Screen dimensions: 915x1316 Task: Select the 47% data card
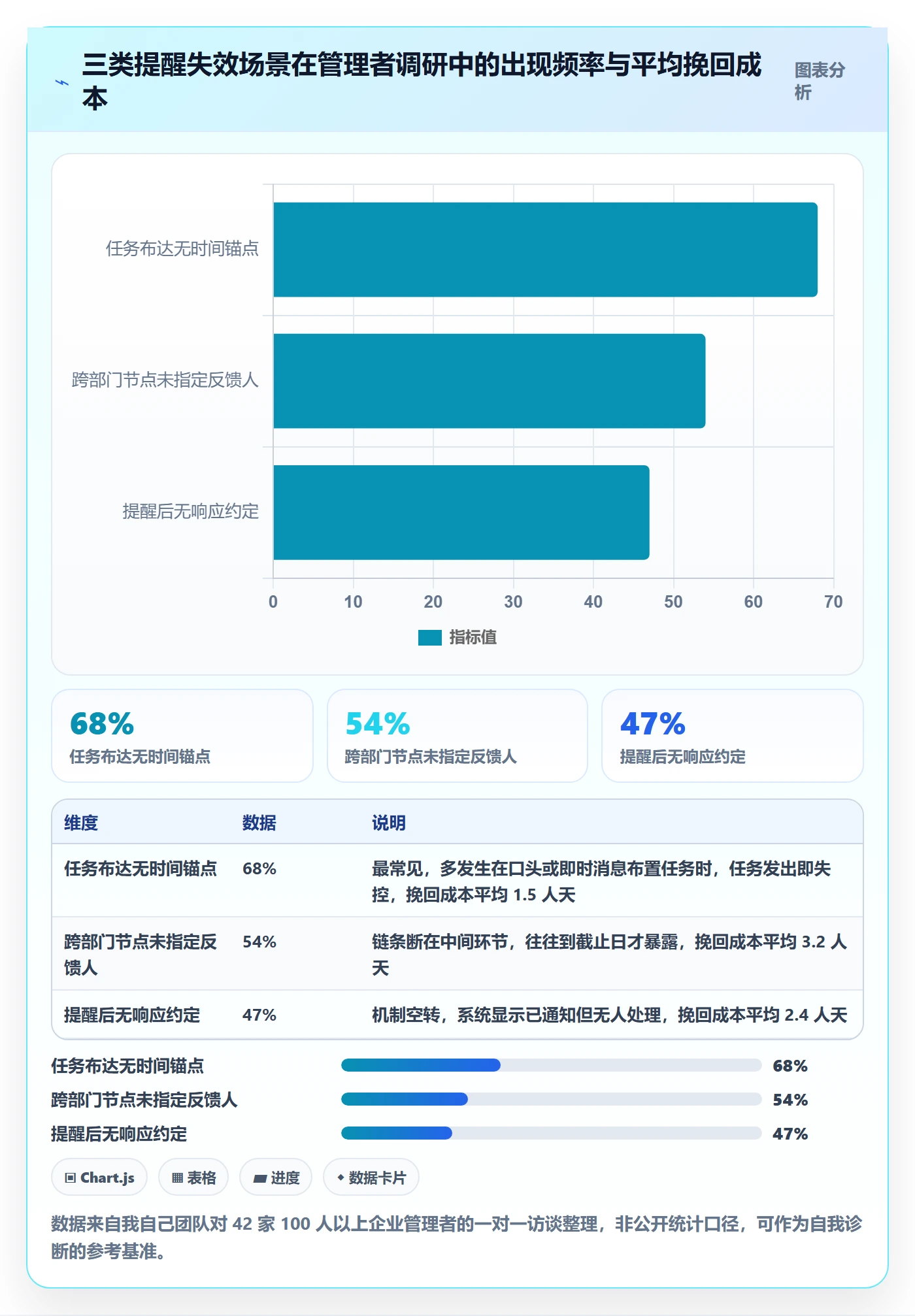[733, 736]
